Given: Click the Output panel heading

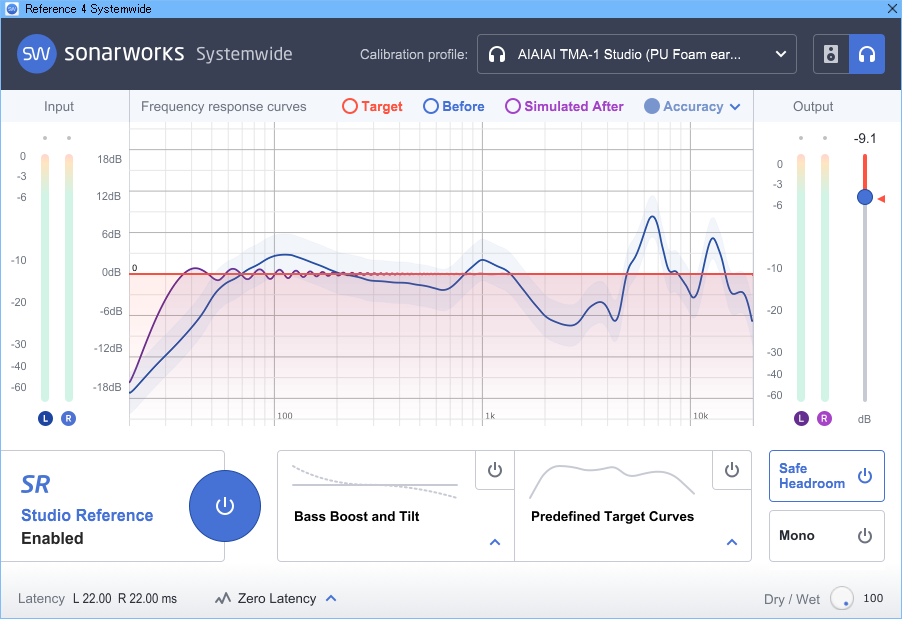Looking at the screenshot, I should pos(813,106).
